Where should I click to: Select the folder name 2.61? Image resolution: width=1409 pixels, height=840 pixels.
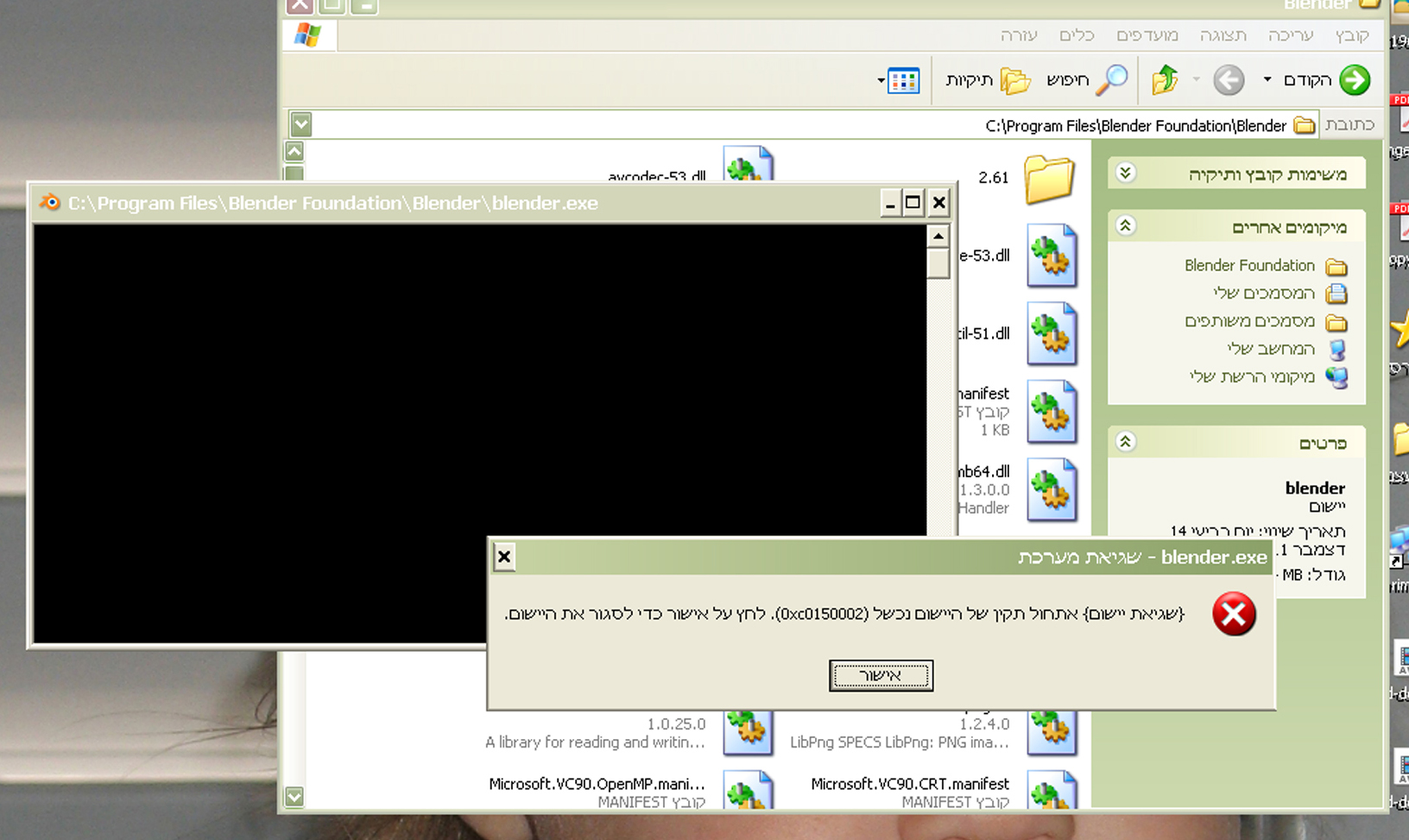click(x=994, y=178)
